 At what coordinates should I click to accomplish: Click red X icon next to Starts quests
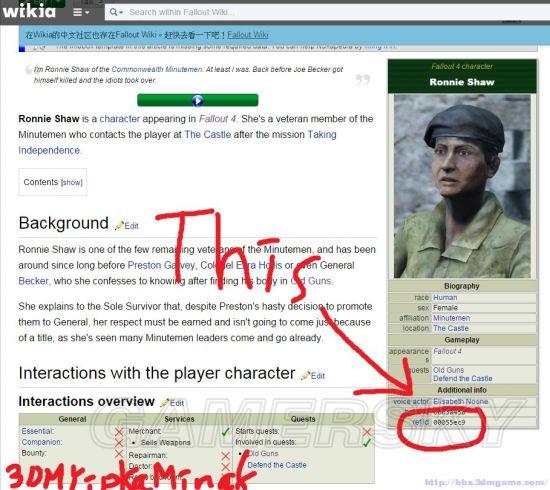pyautogui.click(x=367, y=432)
